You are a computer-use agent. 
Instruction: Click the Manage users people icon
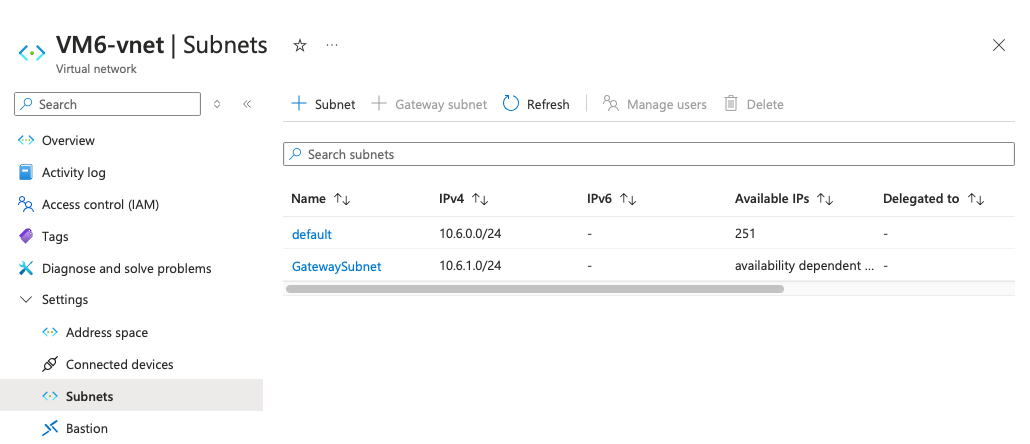[x=611, y=103]
